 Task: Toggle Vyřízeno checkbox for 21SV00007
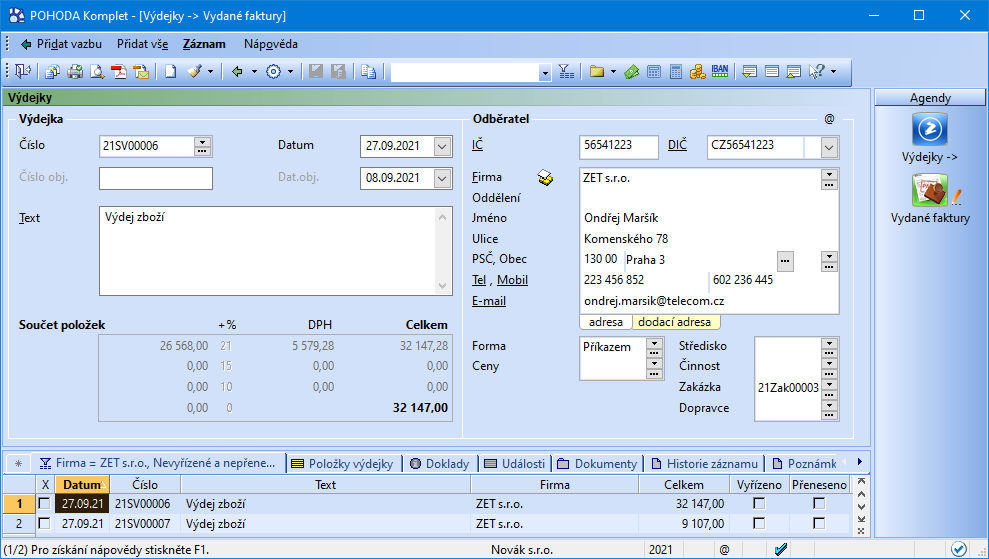[x=759, y=524]
